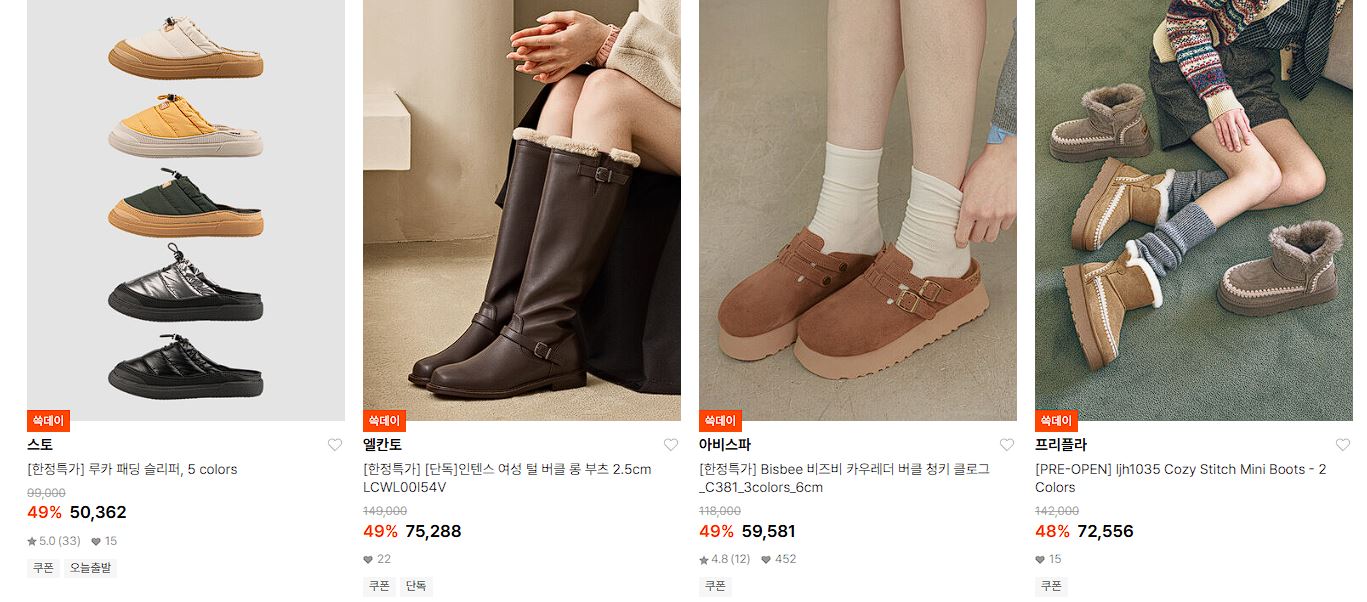This screenshot has width=1367, height=602.
Task: Open the 엘칸토 brand link
Action: coord(382,445)
